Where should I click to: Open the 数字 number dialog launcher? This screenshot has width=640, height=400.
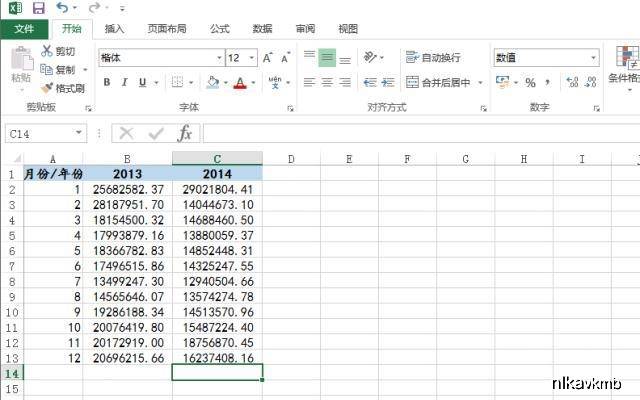pos(596,108)
